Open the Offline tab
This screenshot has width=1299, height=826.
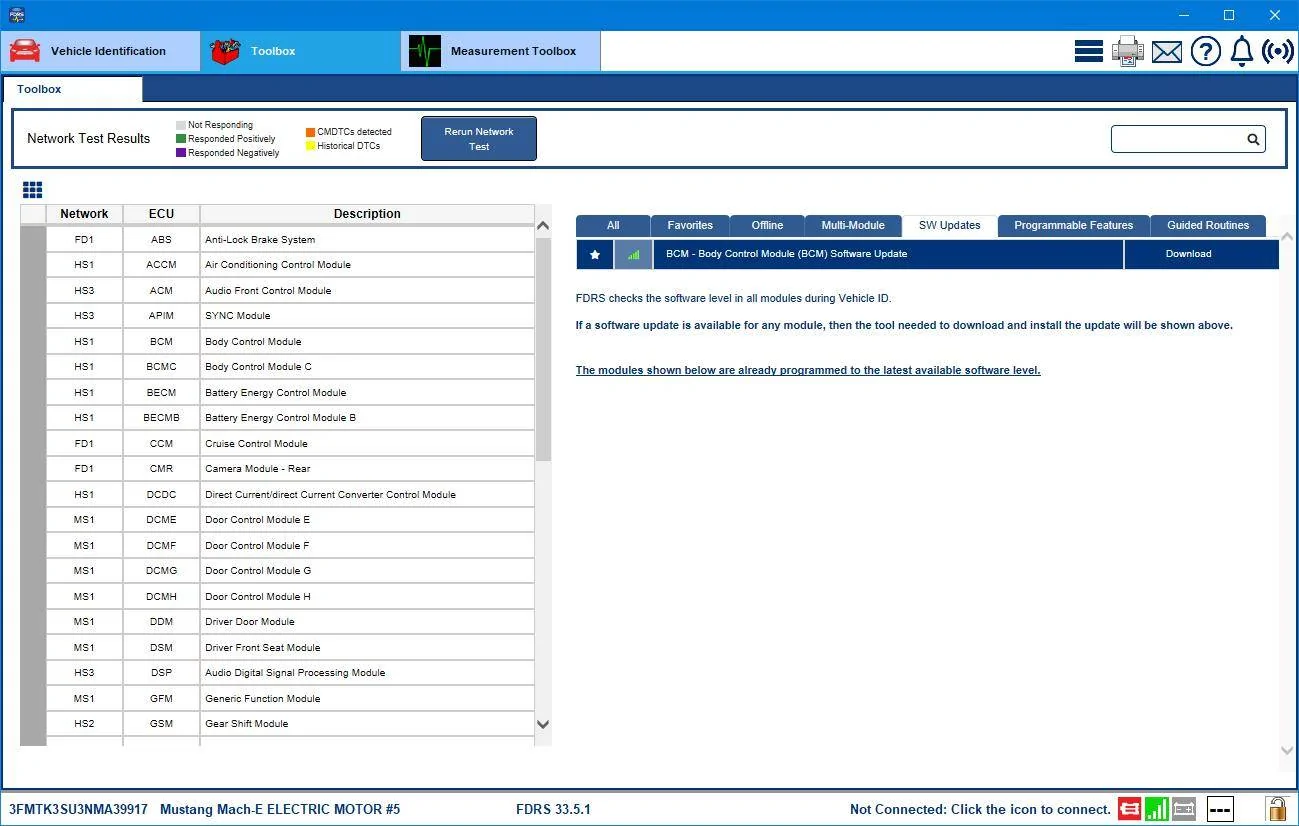(x=767, y=226)
